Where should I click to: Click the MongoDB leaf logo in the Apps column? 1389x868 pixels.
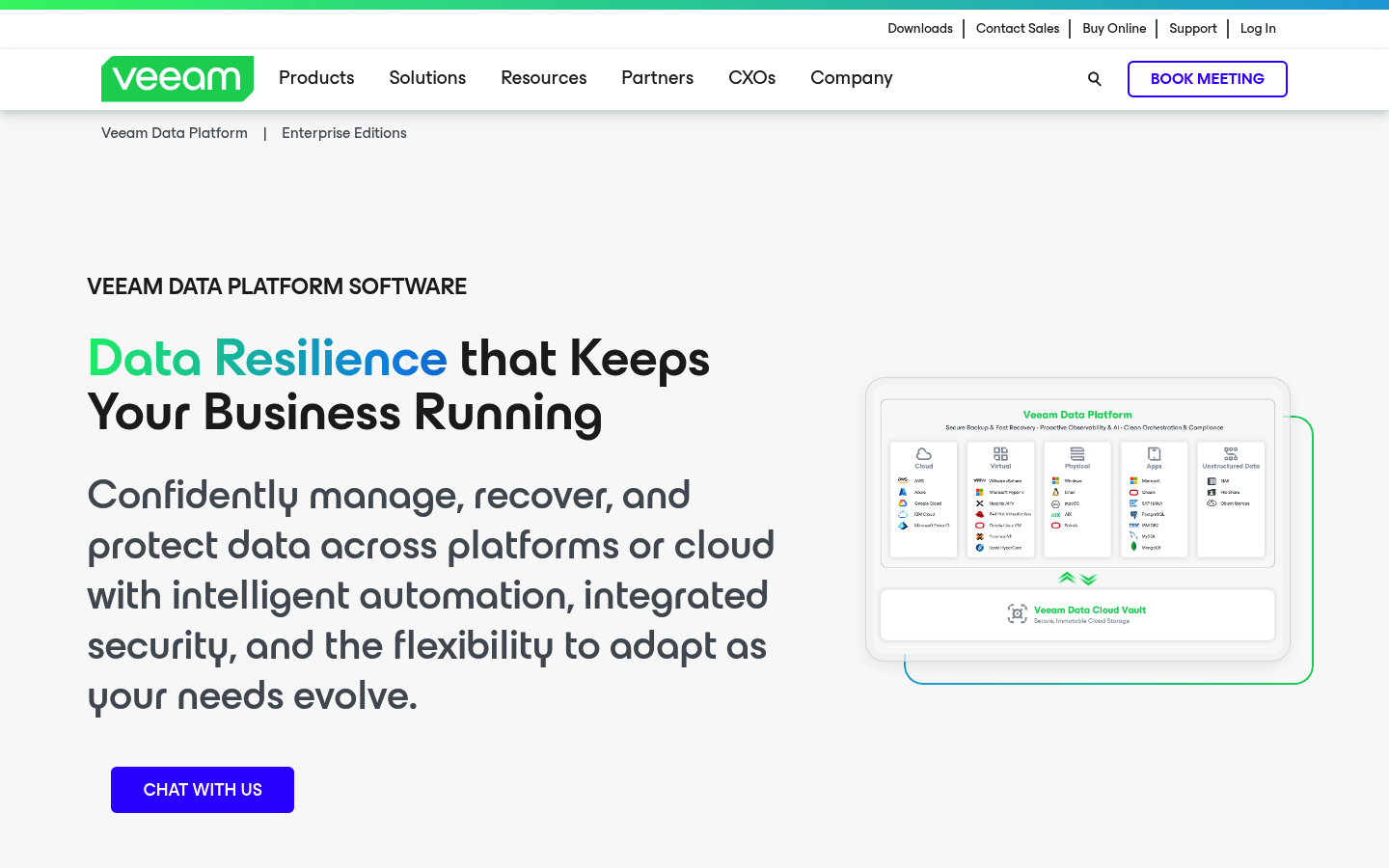click(1133, 547)
